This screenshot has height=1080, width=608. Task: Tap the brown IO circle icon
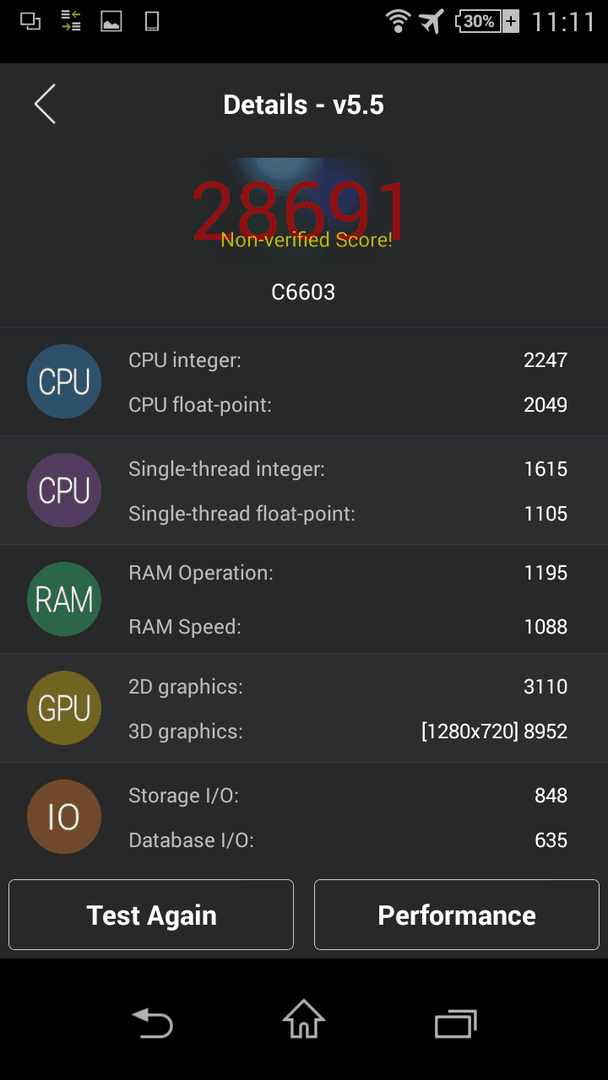click(x=64, y=817)
